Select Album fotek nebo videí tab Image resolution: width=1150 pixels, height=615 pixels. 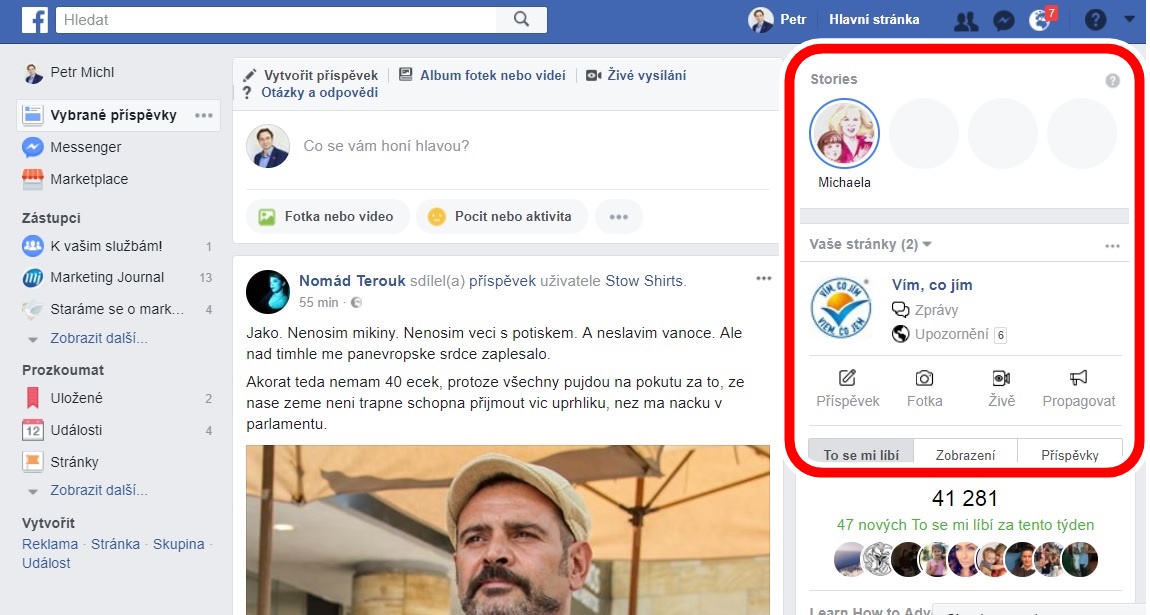483,76
